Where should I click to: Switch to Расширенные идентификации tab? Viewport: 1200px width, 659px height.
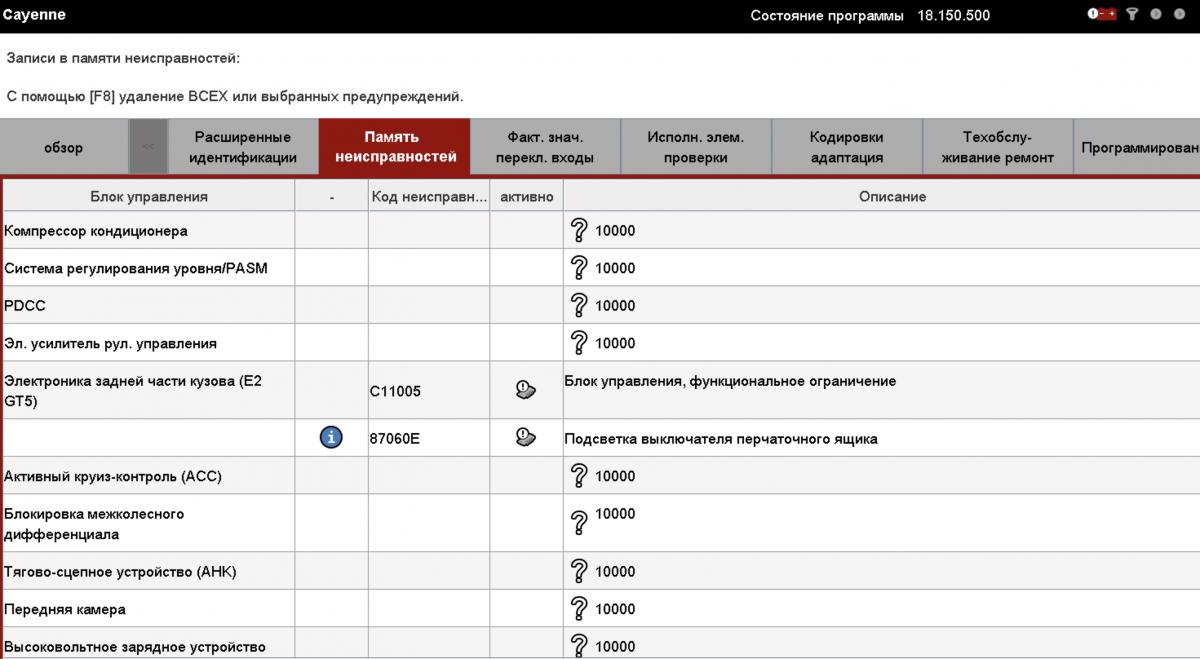click(243, 147)
